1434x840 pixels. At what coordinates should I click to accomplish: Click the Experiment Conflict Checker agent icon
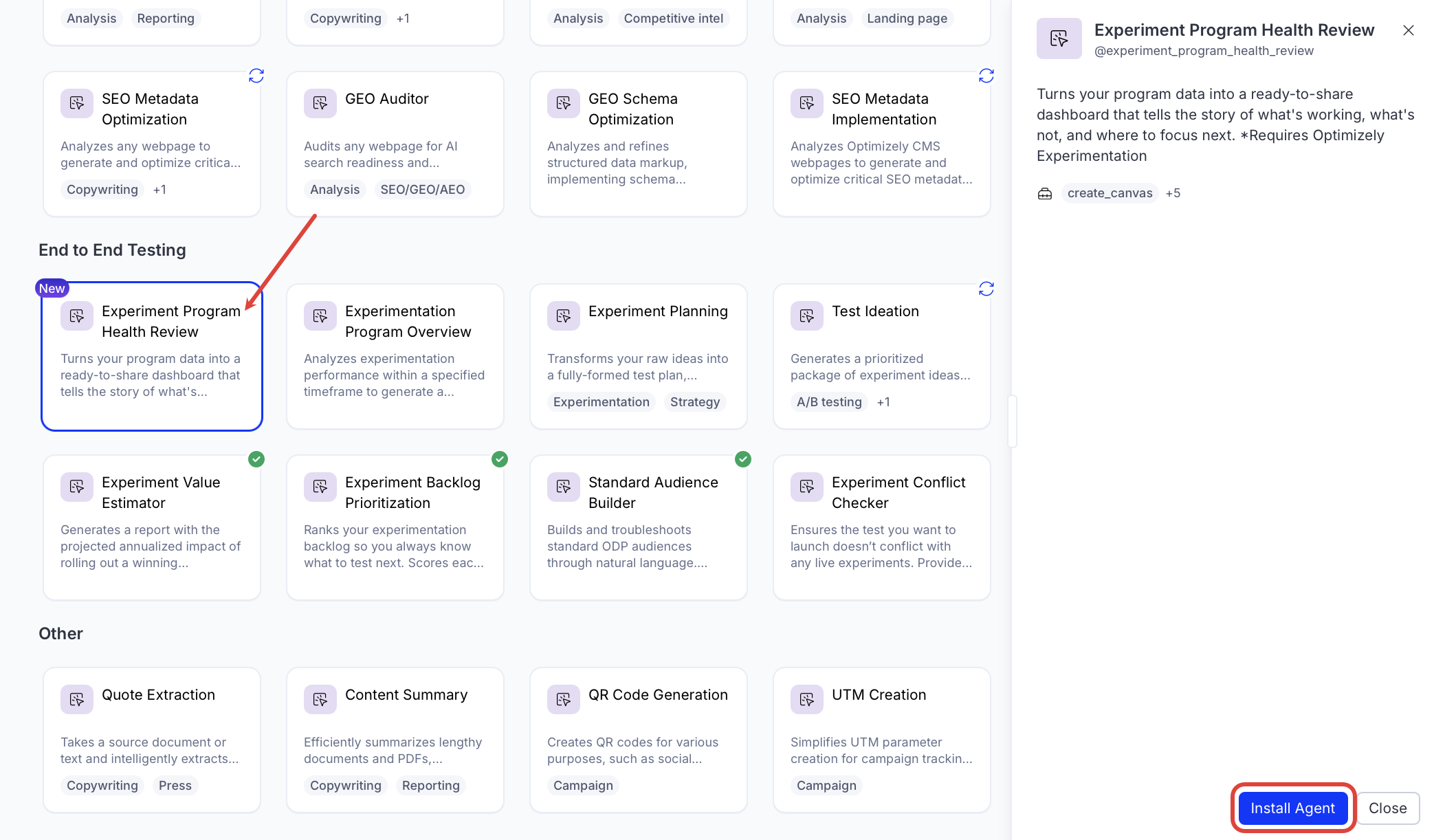[x=807, y=487]
